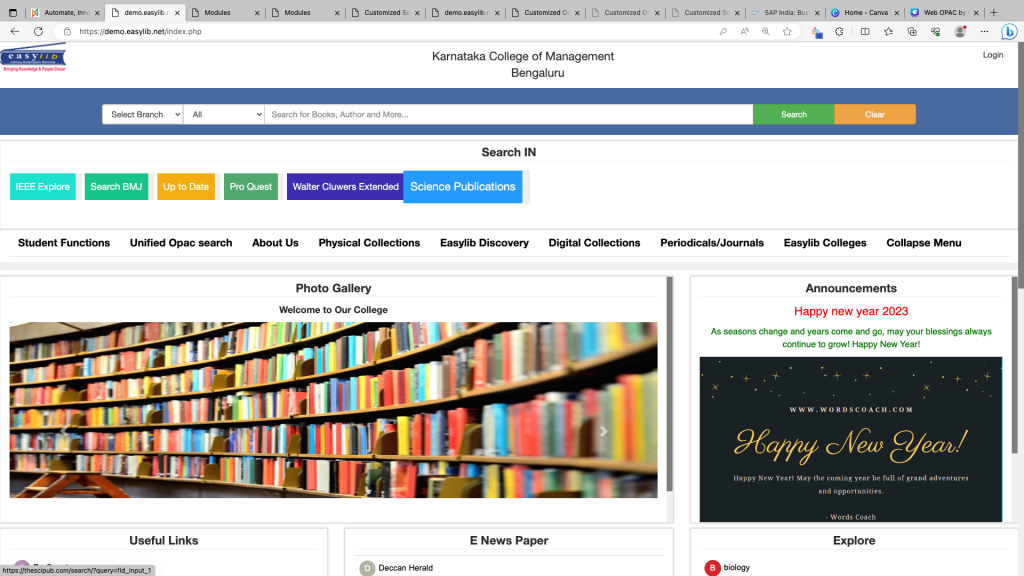The height and width of the screenshot is (576, 1024).
Task: Open the tab actions menu icon
Action: pos(12,12)
